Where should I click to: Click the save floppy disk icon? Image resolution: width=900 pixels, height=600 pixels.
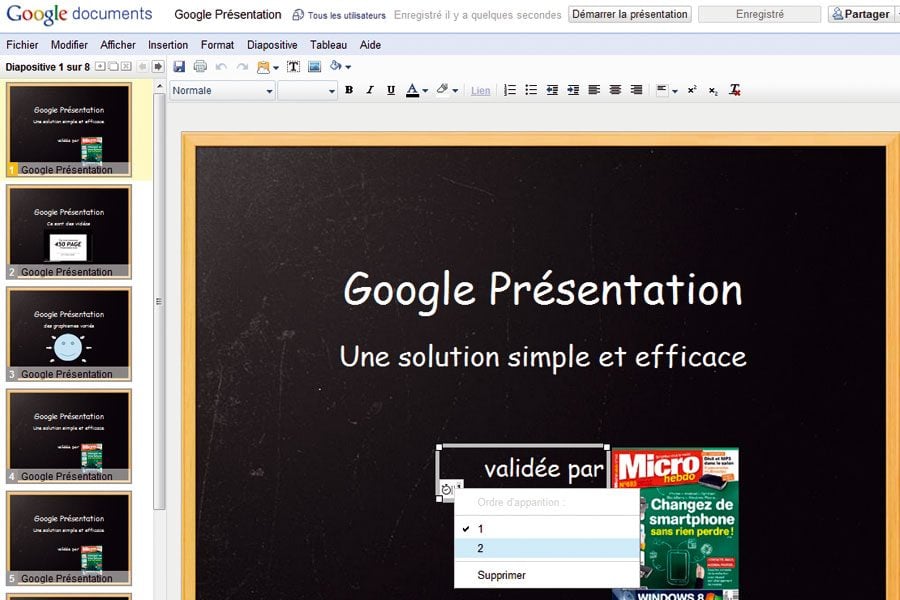[179, 67]
